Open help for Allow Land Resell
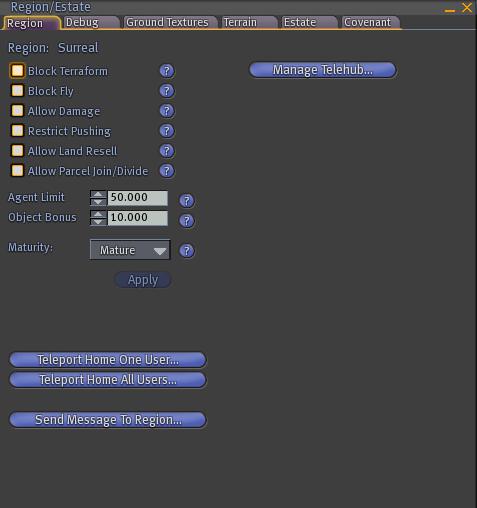477x508 pixels. tap(167, 151)
